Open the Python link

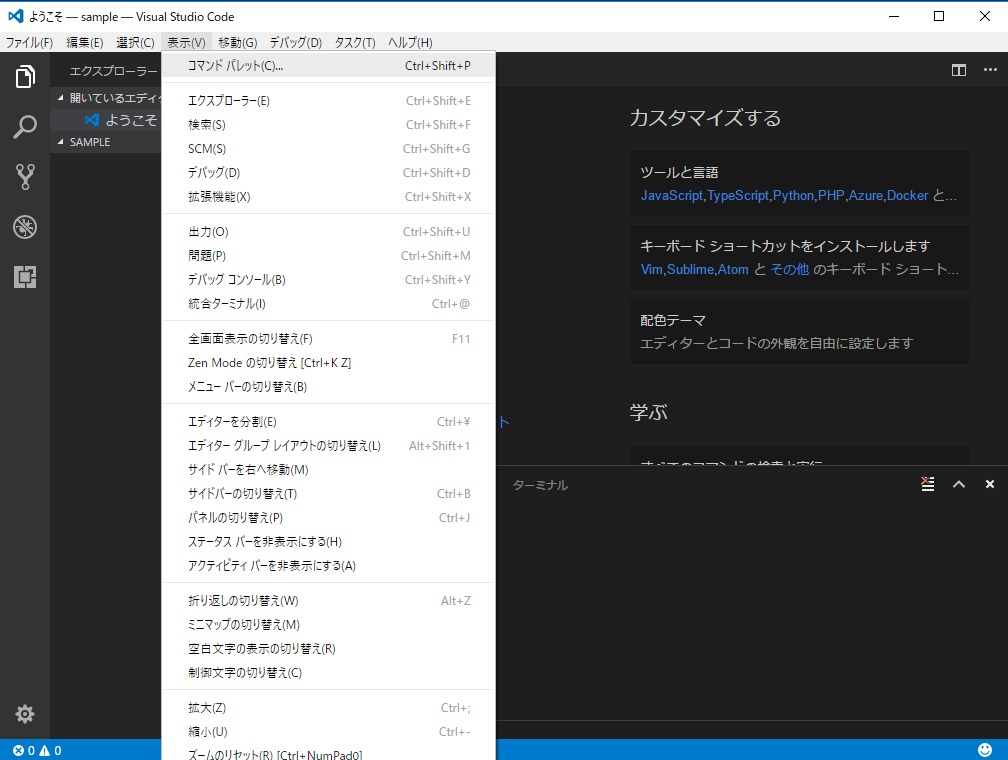tap(793, 195)
